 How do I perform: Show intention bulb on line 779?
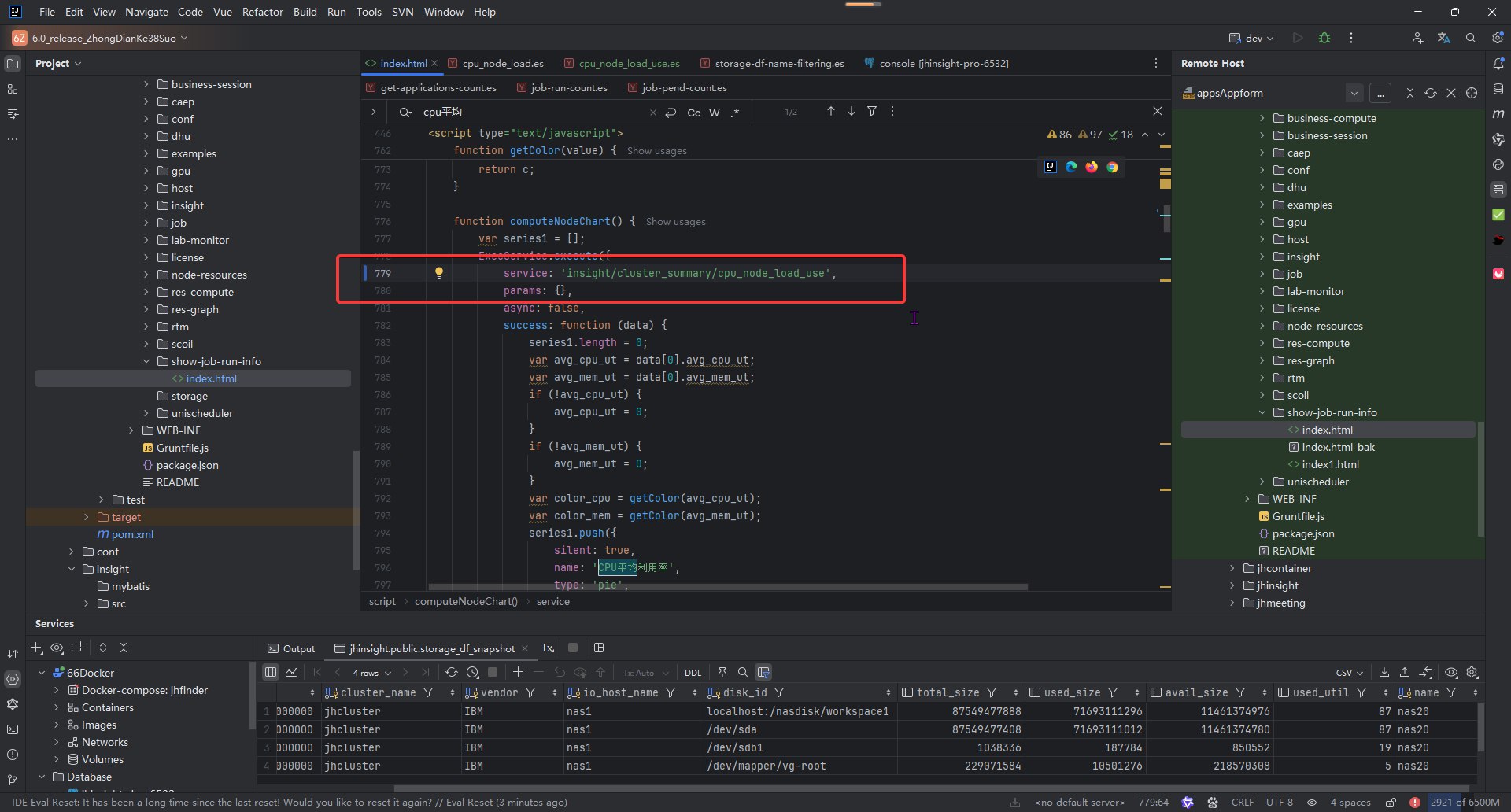[439, 273]
